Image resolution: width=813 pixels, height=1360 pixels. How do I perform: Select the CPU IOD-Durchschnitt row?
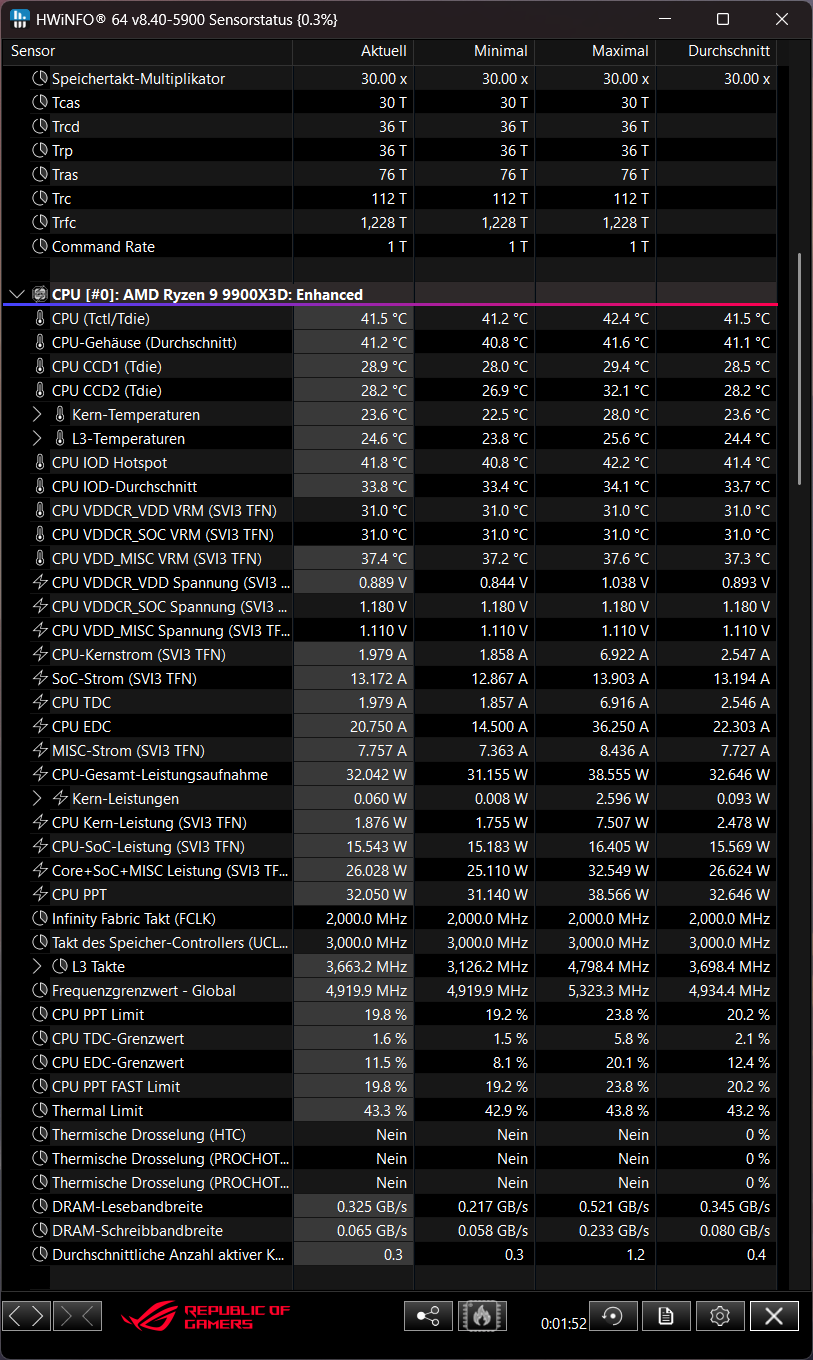point(390,486)
